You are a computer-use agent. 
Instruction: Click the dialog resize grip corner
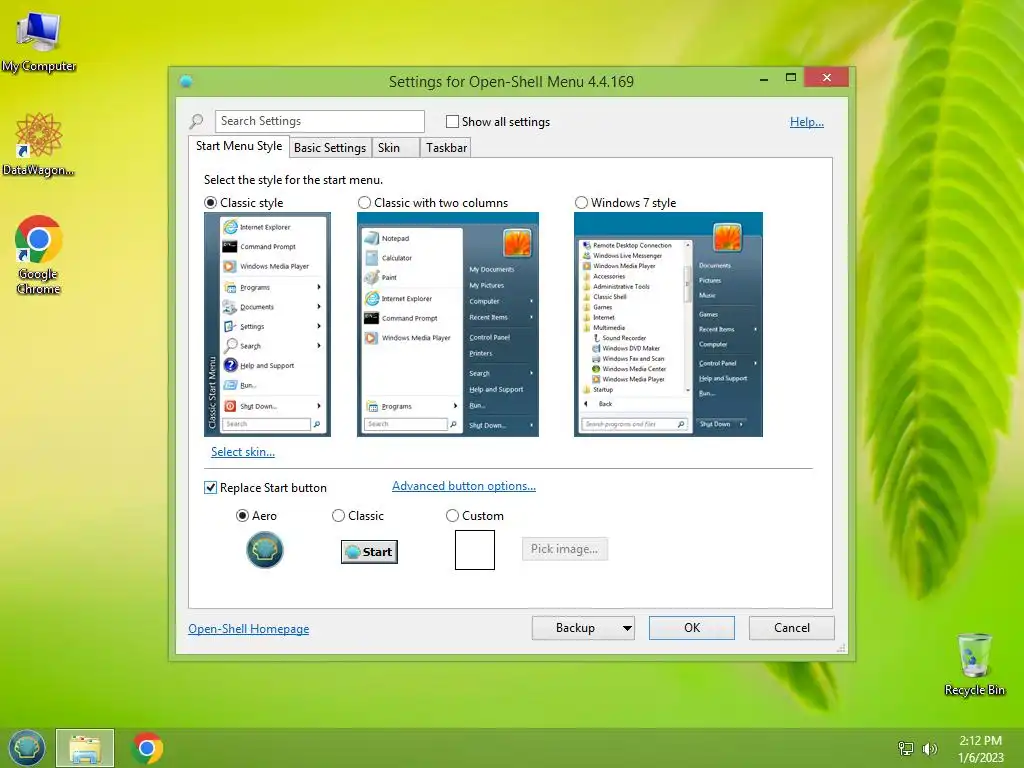[841, 648]
